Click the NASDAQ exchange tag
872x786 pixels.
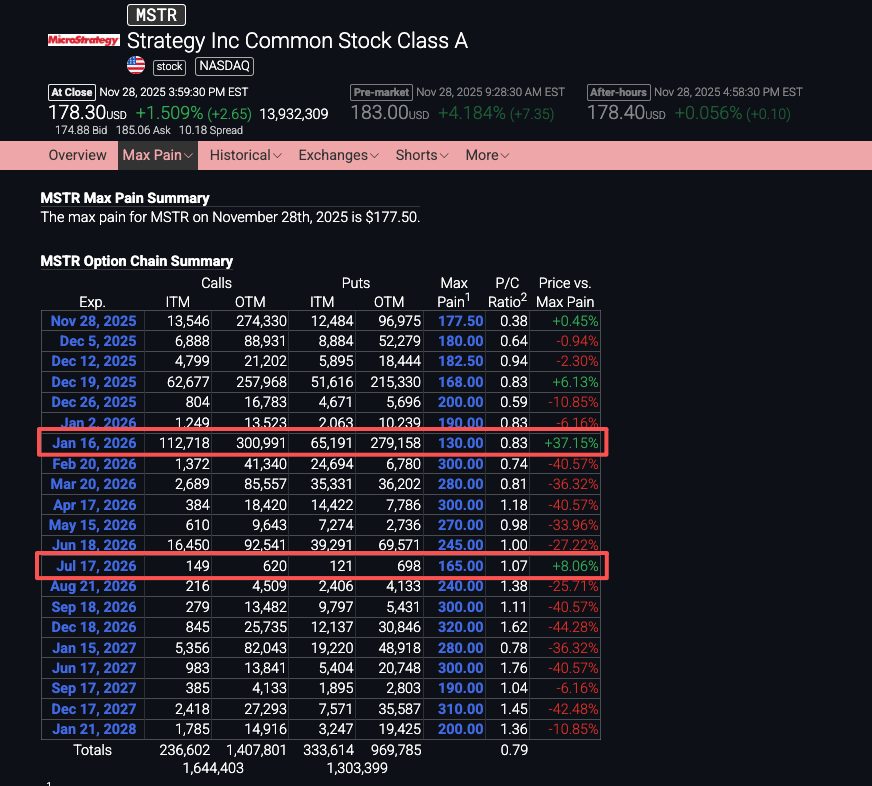(225, 66)
